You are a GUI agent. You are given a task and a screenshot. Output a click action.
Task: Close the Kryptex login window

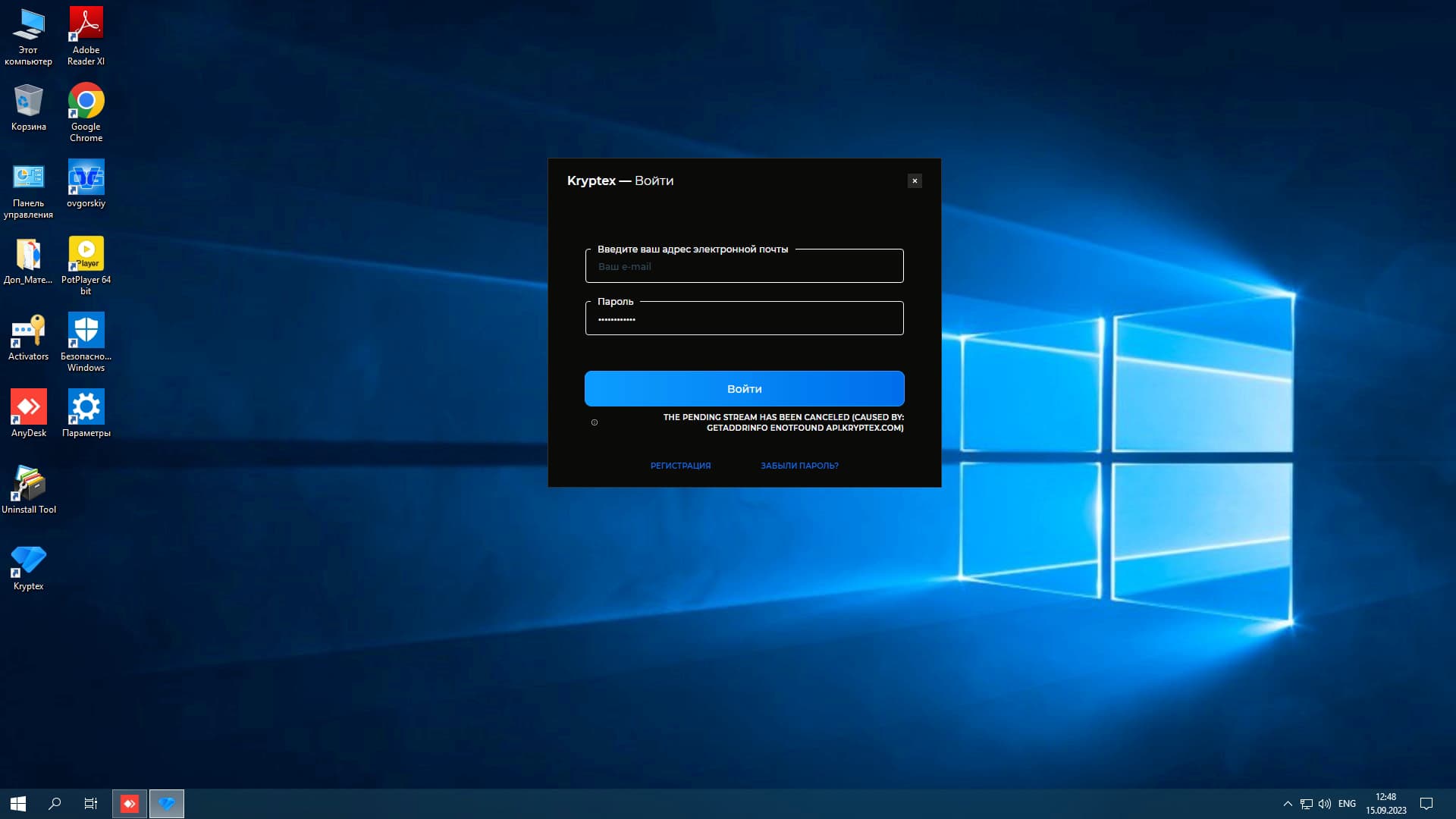point(915,180)
